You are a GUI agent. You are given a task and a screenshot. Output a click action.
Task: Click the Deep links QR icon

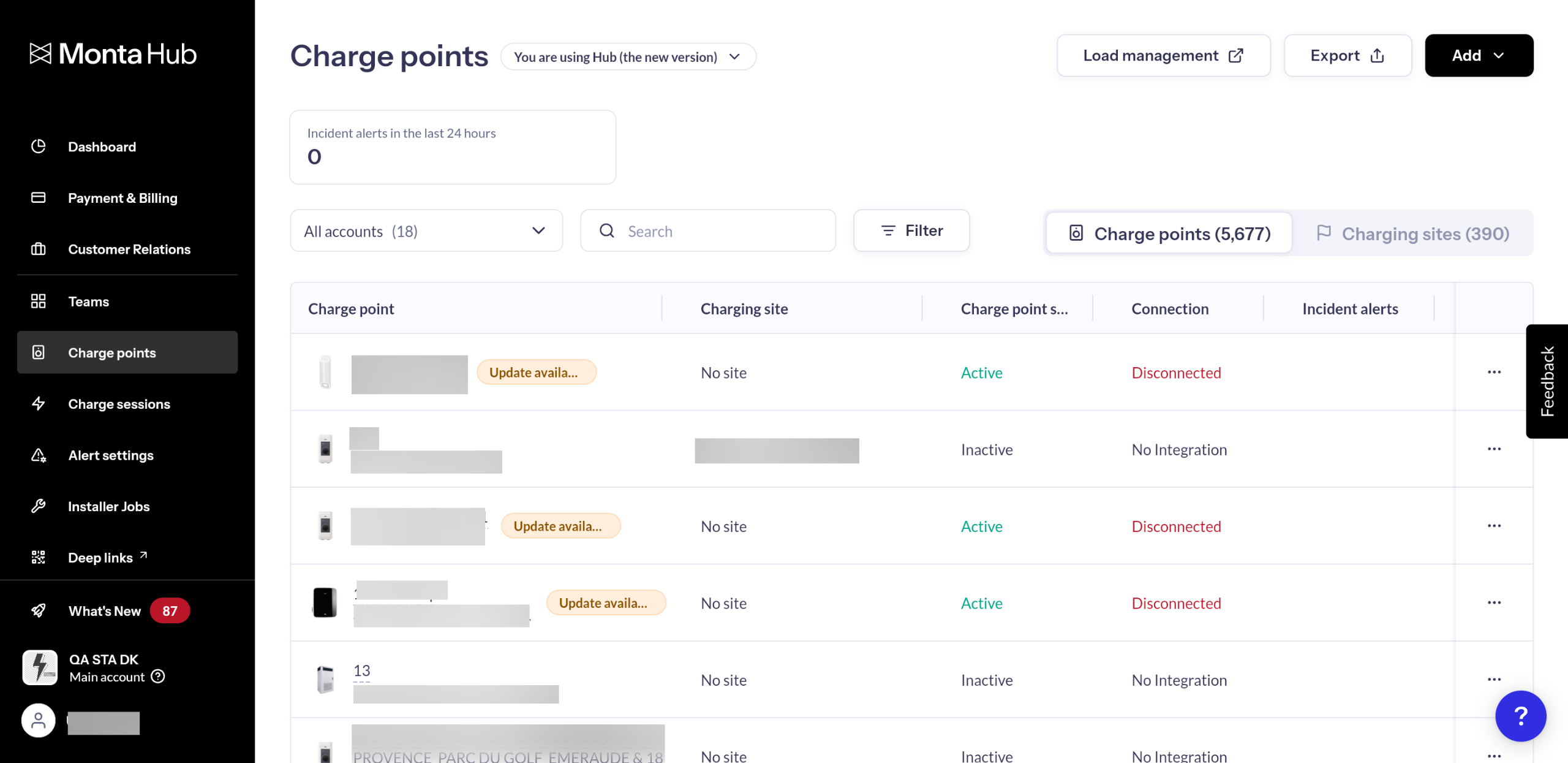coord(39,558)
